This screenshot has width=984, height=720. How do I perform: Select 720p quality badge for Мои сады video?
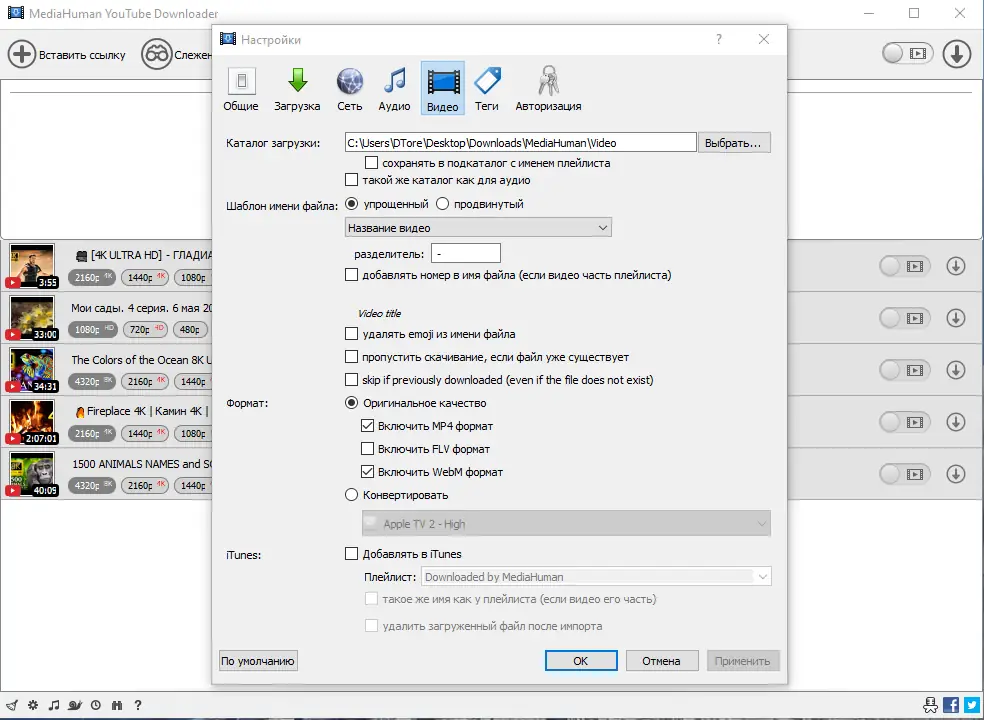point(144,330)
